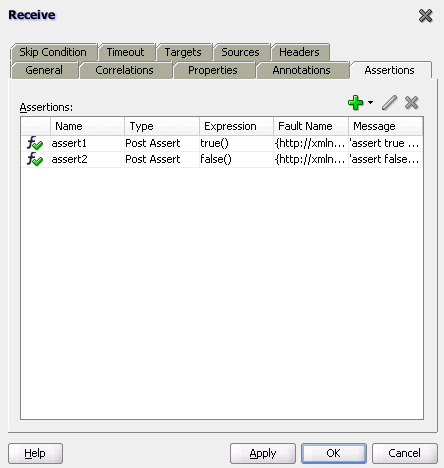444x468 pixels.
Task: Select the assert2 name cell
Action: (x=87, y=159)
